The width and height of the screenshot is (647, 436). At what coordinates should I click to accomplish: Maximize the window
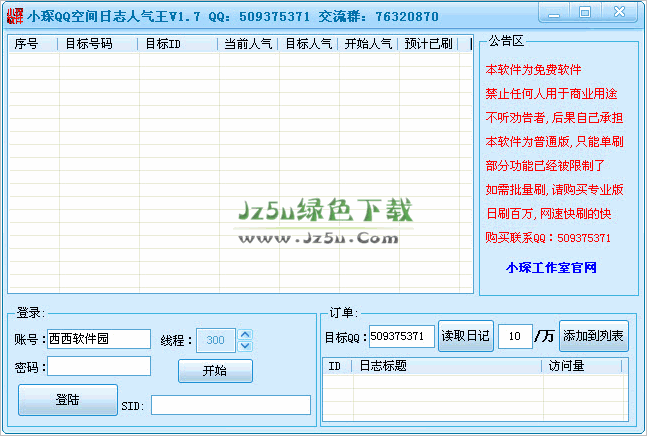pos(585,13)
